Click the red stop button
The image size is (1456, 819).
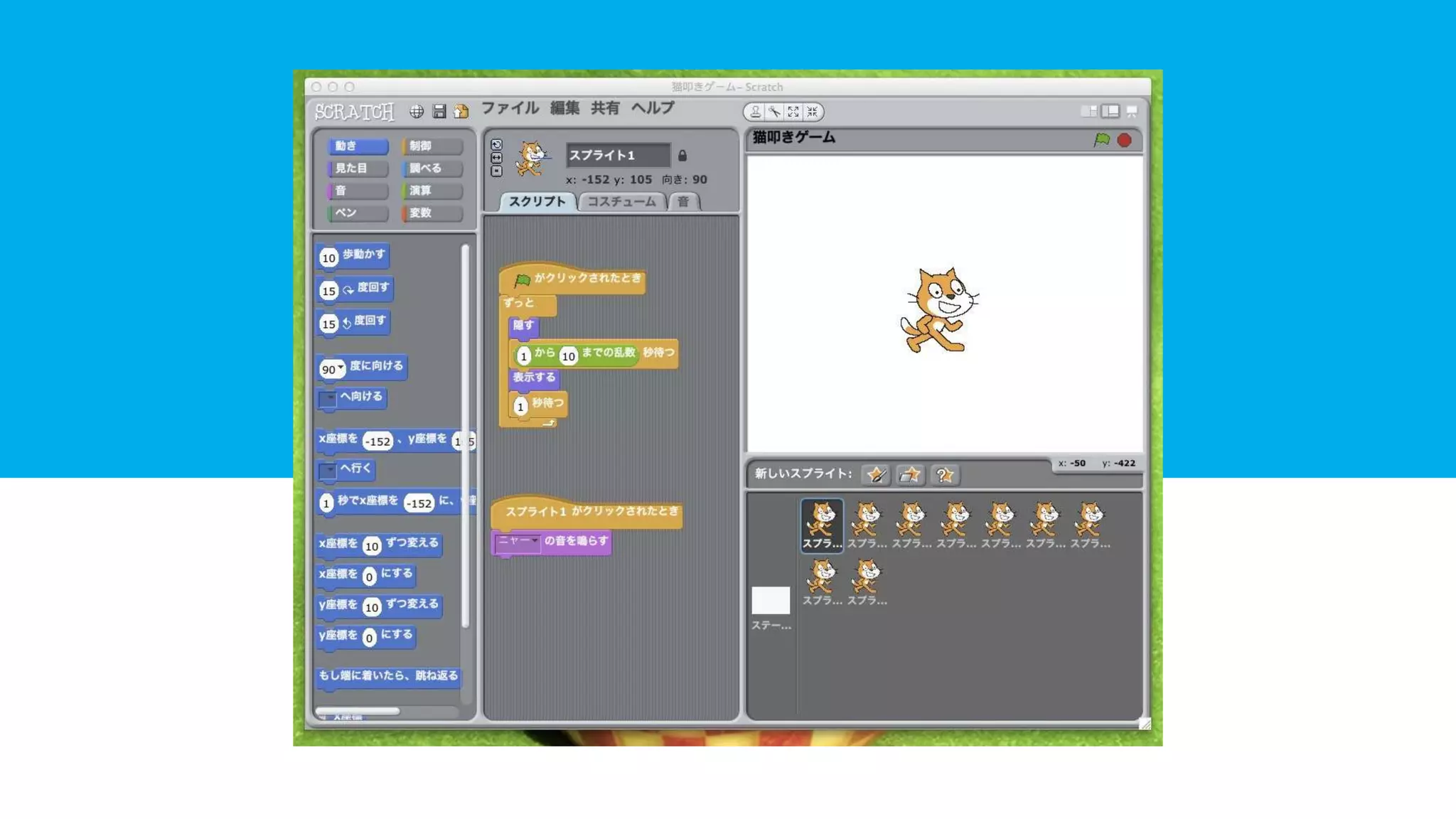[x=1124, y=140]
